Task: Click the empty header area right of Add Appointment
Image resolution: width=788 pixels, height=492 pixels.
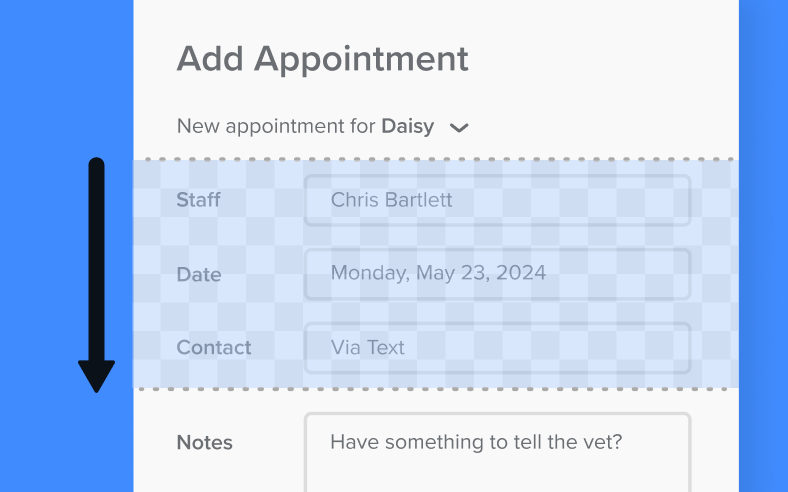Action: (600, 59)
